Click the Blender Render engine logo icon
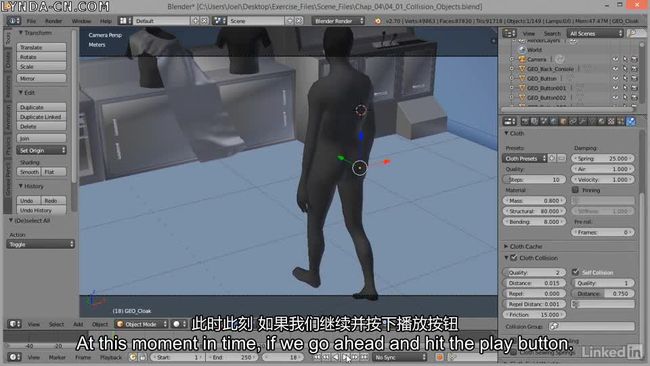Viewport: 650px width, 366px height. pos(378,21)
